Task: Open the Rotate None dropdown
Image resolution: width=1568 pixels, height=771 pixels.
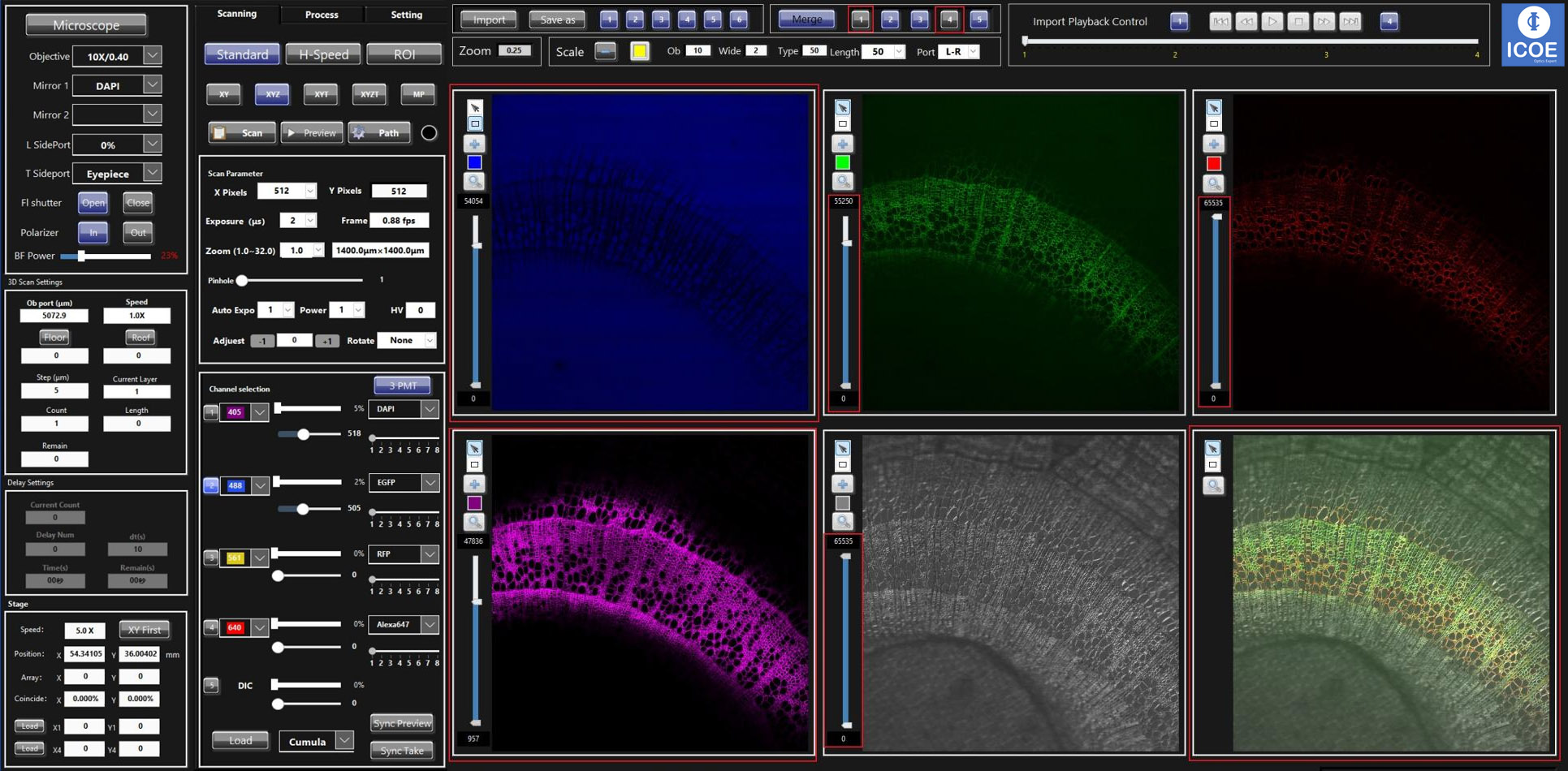Action: (x=430, y=341)
